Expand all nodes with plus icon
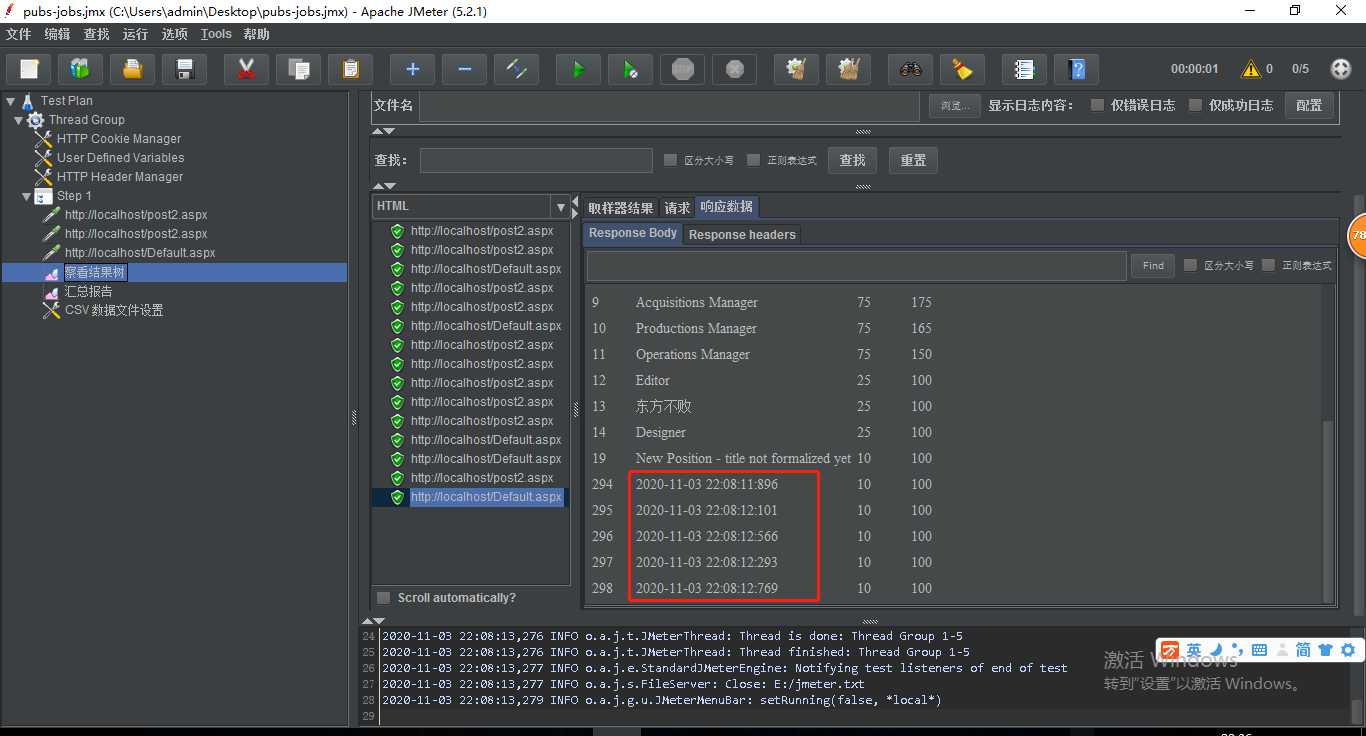 pos(412,69)
